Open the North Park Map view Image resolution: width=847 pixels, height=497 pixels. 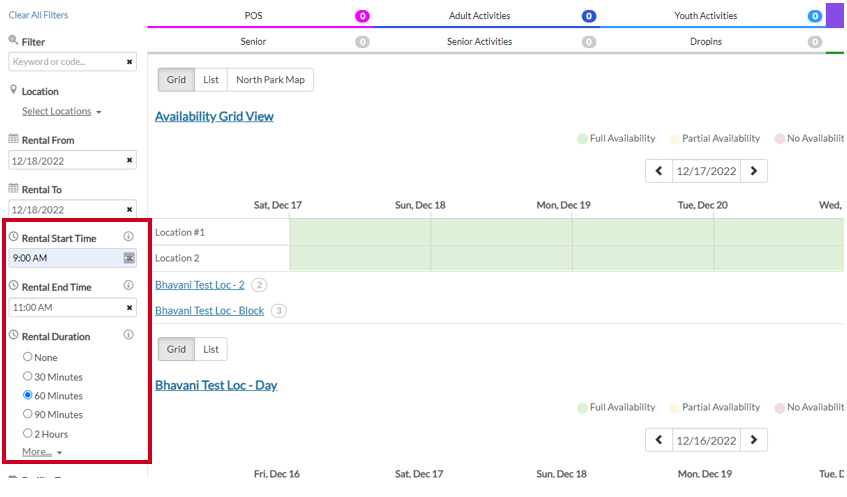[270, 80]
